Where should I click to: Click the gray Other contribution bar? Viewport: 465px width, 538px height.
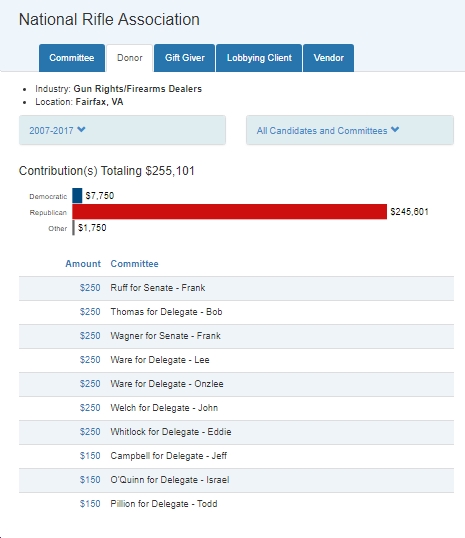click(73, 228)
